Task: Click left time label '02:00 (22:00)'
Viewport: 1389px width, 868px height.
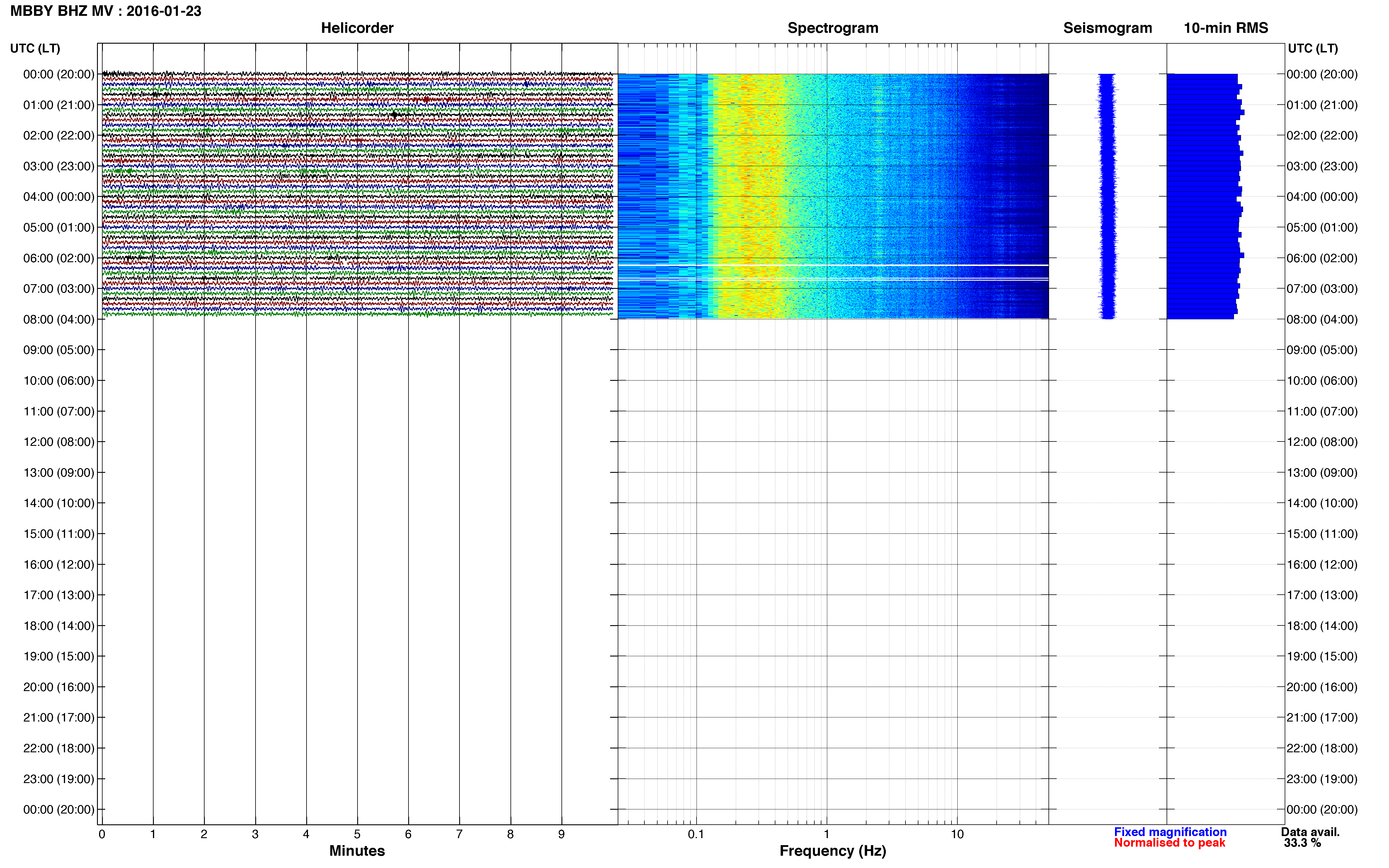Action: coord(59,135)
